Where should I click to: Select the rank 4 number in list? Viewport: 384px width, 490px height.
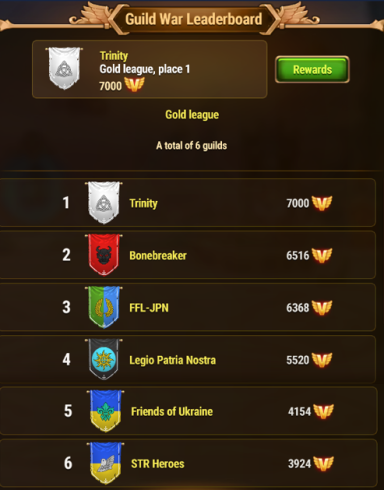point(66,359)
